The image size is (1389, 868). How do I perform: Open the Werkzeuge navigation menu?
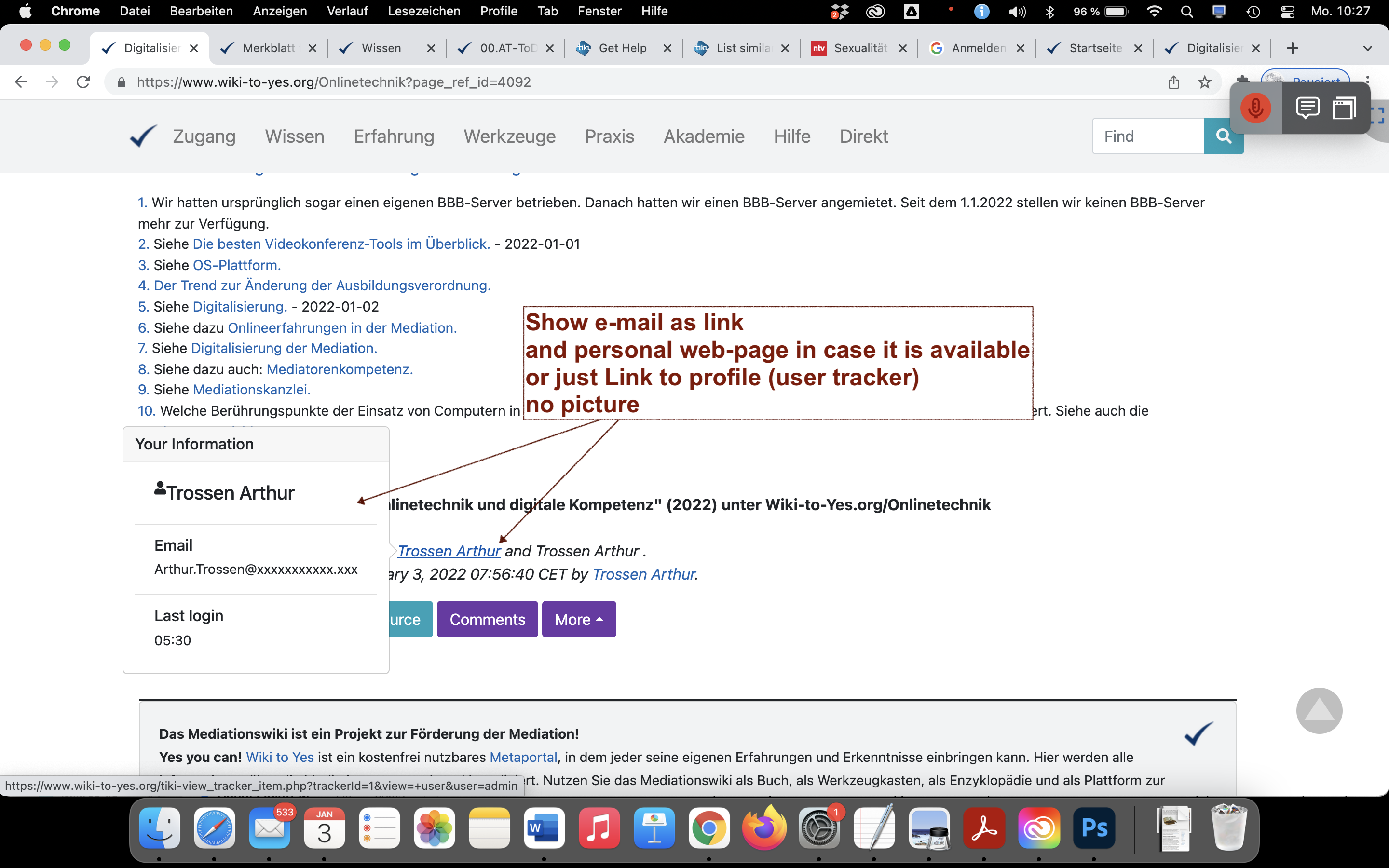tap(509, 136)
